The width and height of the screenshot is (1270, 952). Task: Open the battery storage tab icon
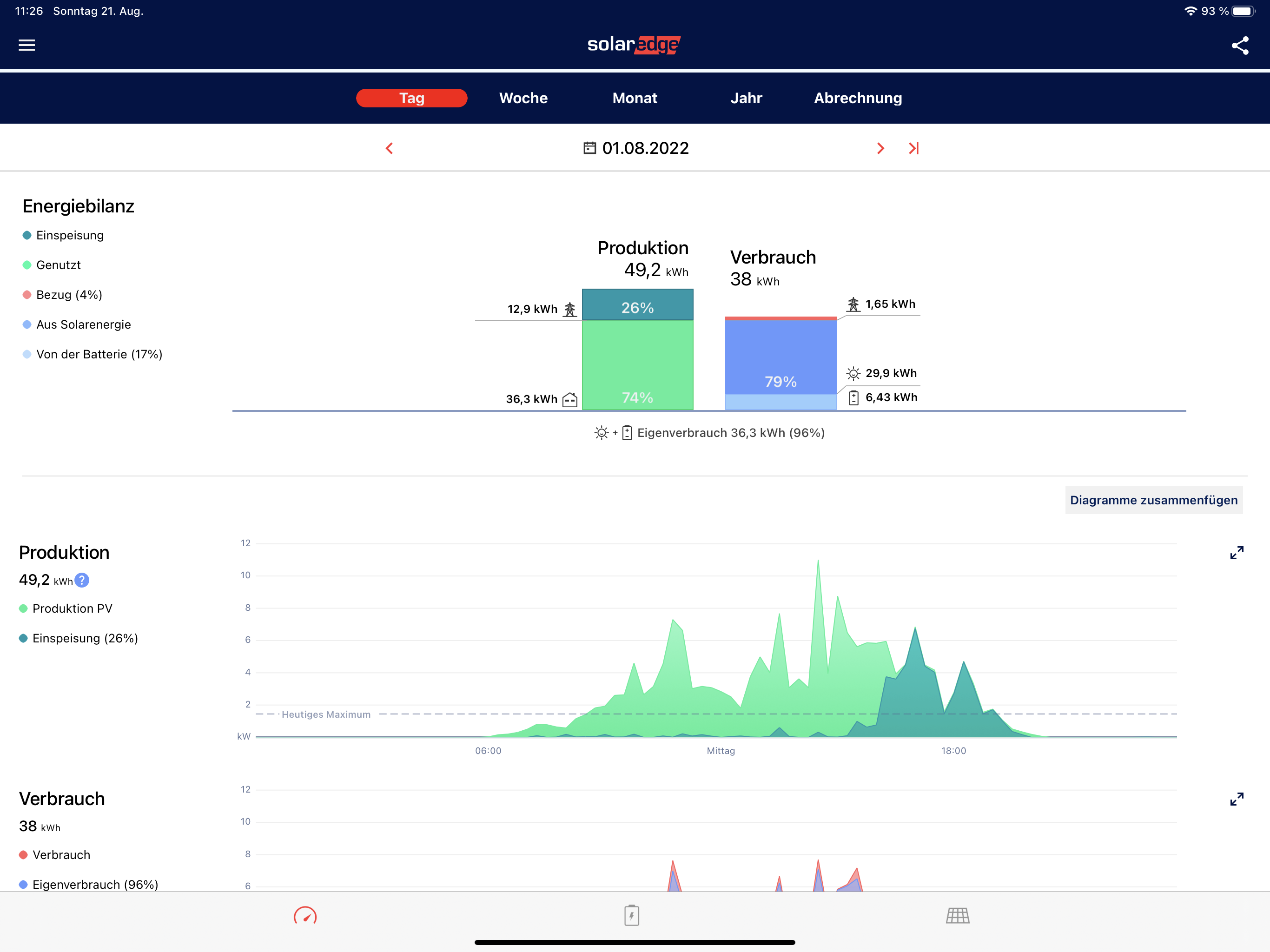(632, 915)
